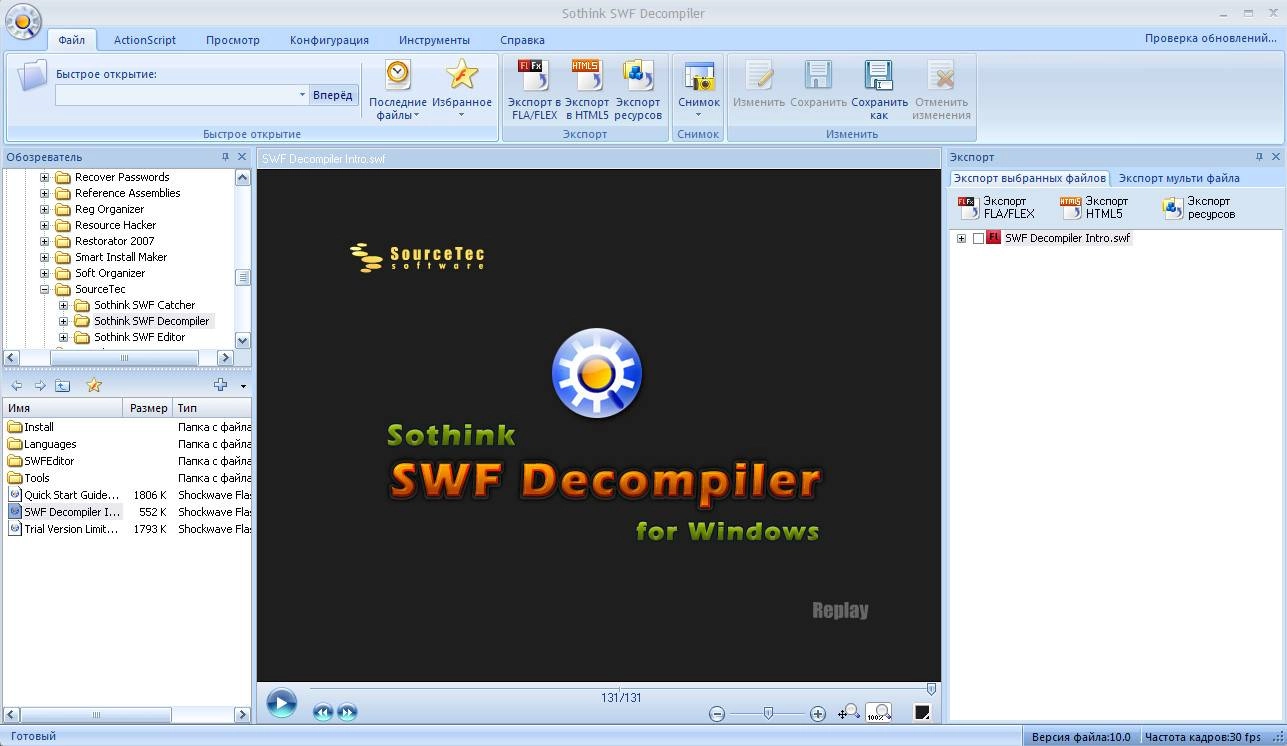Viewport: 1287px width, 746px height.
Task: Check the SWF Decompiler Intro.swf checkbox
Action: click(978, 238)
